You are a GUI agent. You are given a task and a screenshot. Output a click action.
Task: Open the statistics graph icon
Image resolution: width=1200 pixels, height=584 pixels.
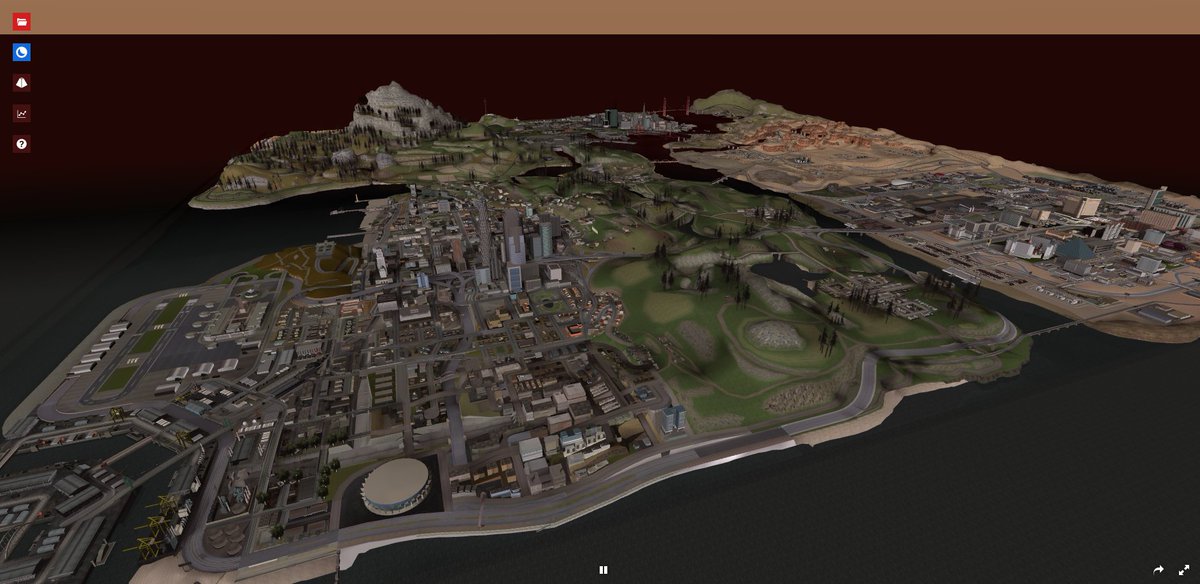click(19, 113)
